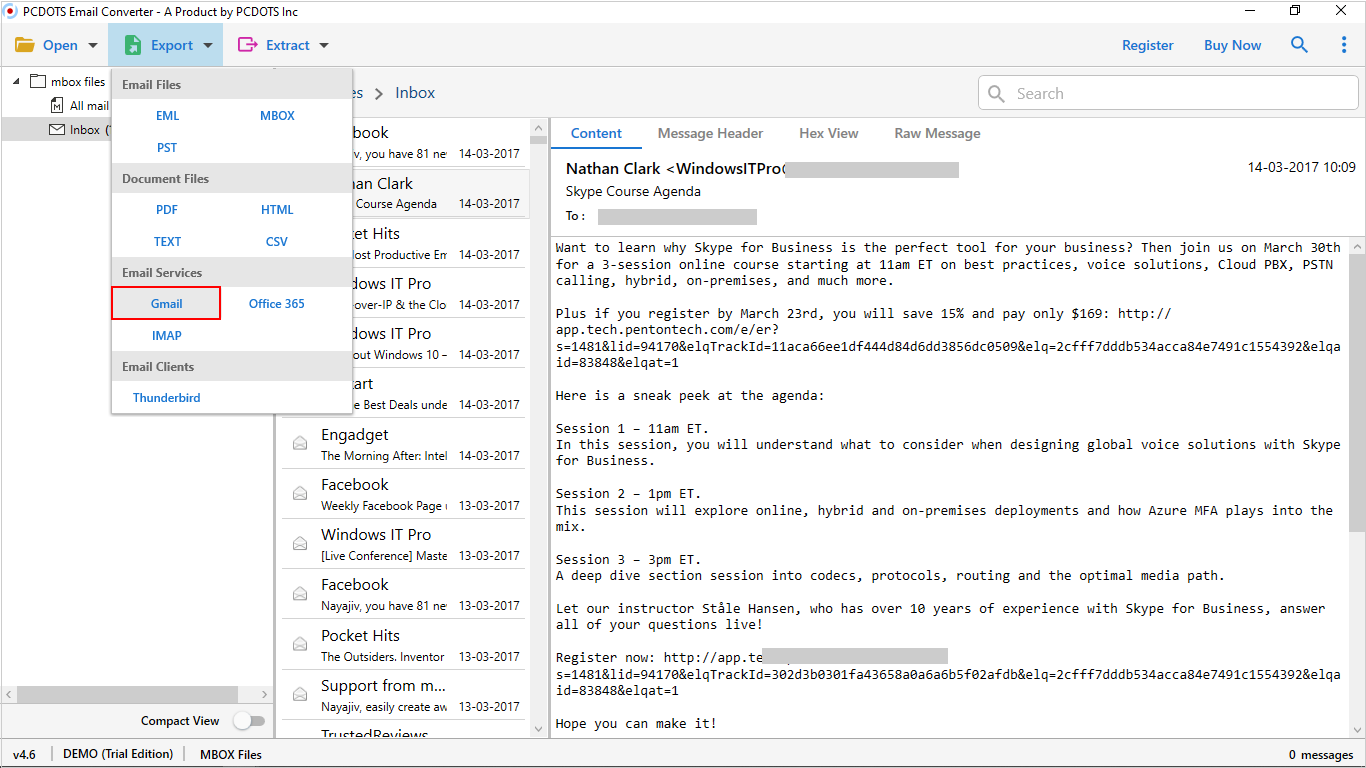Collapse the Export dropdown arrow
1366x768 pixels.
(208, 45)
